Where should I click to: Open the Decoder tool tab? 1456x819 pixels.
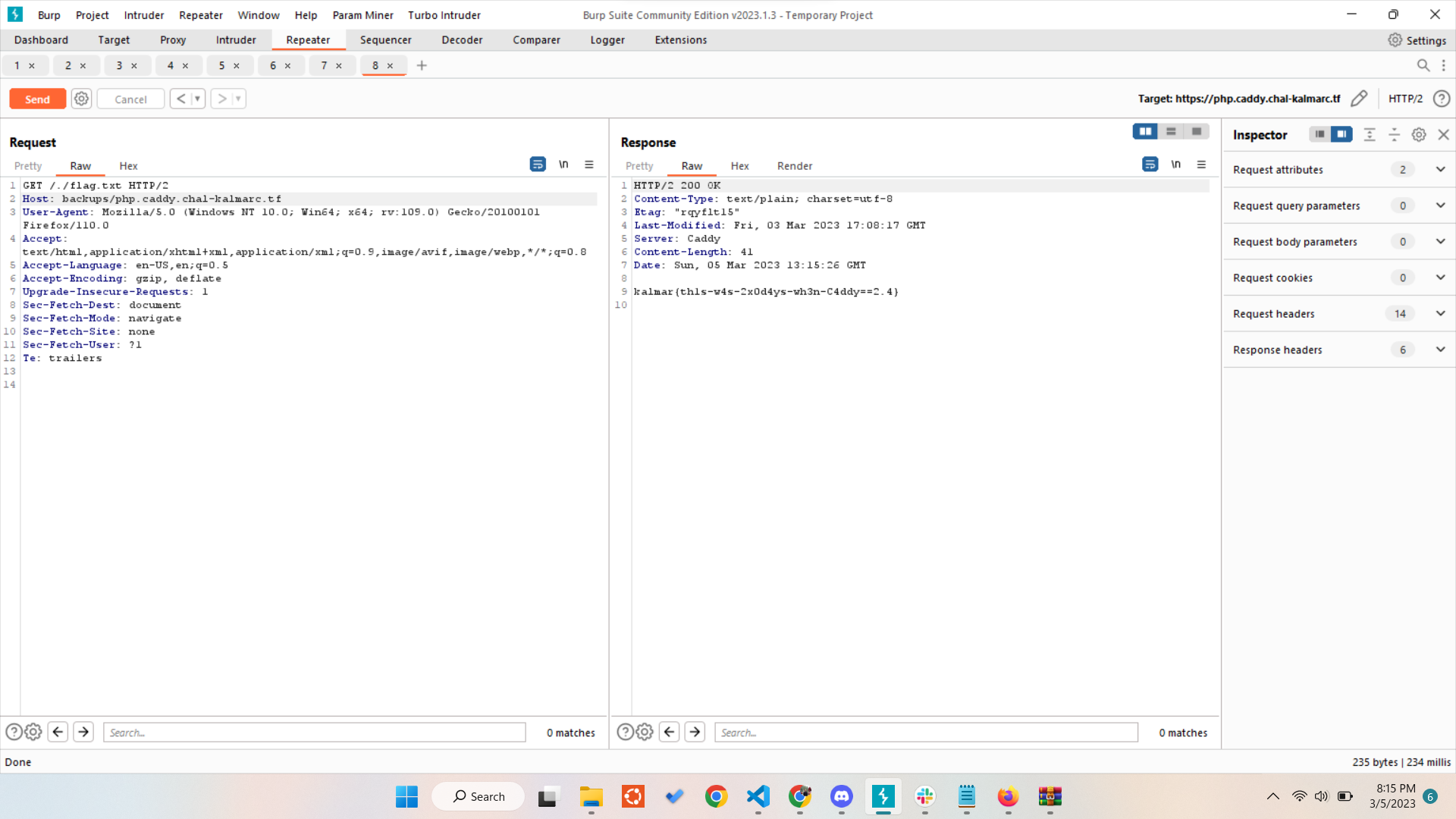click(x=462, y=40)
